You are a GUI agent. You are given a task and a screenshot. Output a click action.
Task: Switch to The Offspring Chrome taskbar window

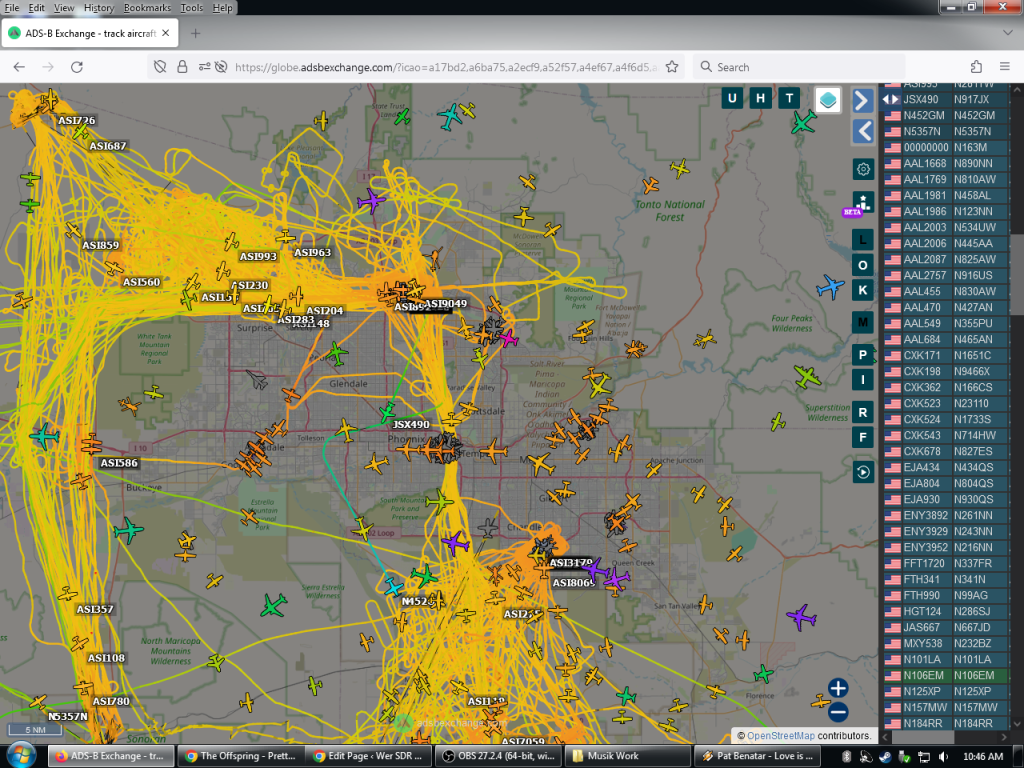[239, 756]
